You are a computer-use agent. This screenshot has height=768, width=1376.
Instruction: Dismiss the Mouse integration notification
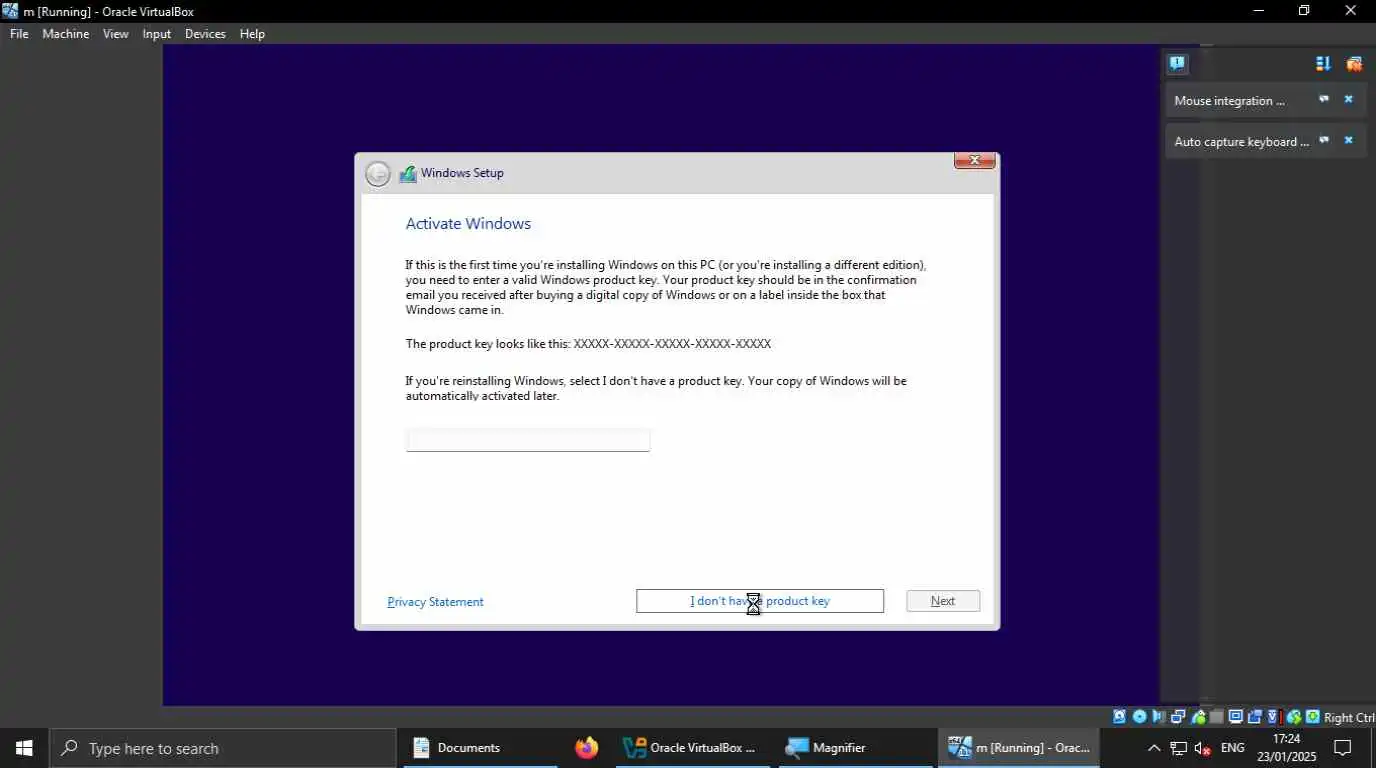pyautogui.click(x=1348, y=99)
